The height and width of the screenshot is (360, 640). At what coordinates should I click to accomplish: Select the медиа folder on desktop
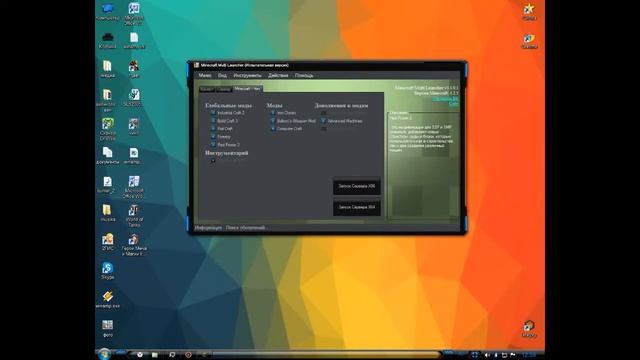pos(107,69)
